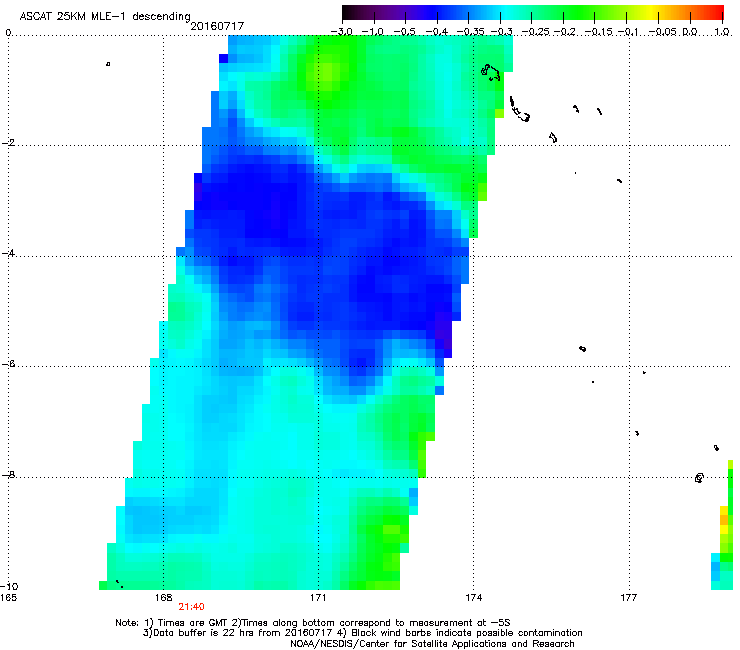740x650 pixels.
Task: Select the 168 longitude axis label
Action: point(163,598)
